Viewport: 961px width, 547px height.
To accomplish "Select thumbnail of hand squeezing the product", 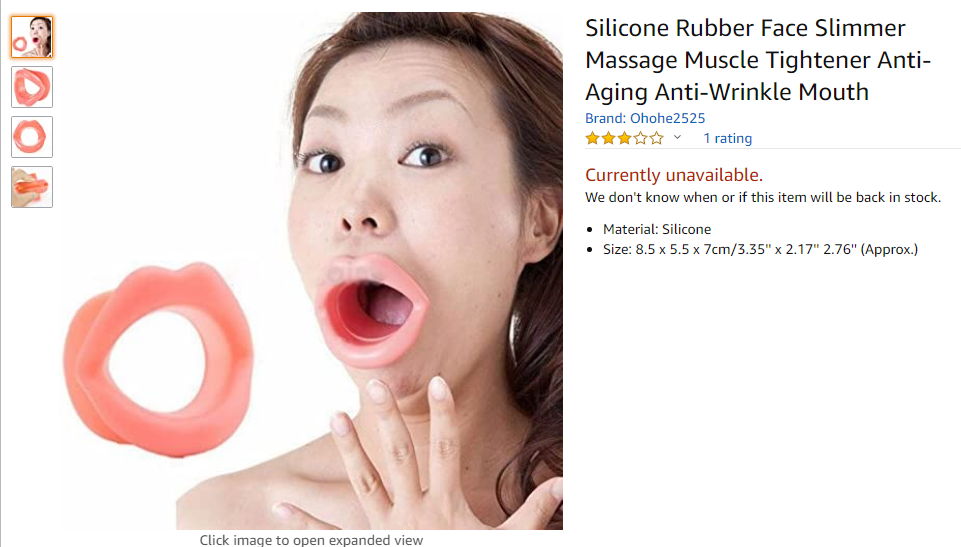I will click(x=32, y=187).
